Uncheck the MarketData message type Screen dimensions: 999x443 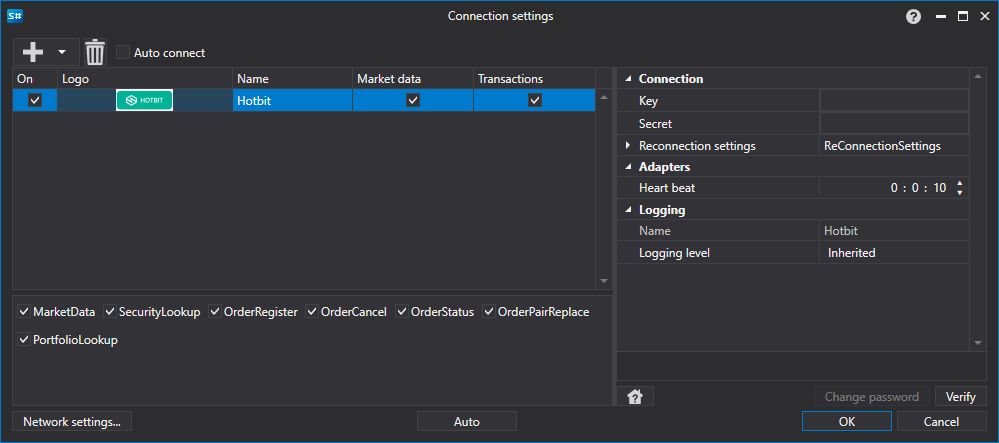point(24,312)
